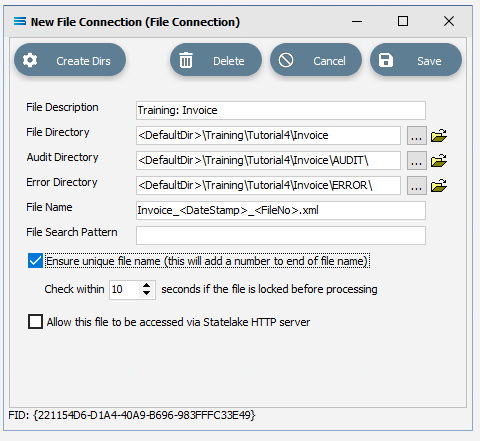The width and height of the screenshot is (480, 441).
Task: Browse for Error Directory with ellipsis button
Action: tap(417, 186)
